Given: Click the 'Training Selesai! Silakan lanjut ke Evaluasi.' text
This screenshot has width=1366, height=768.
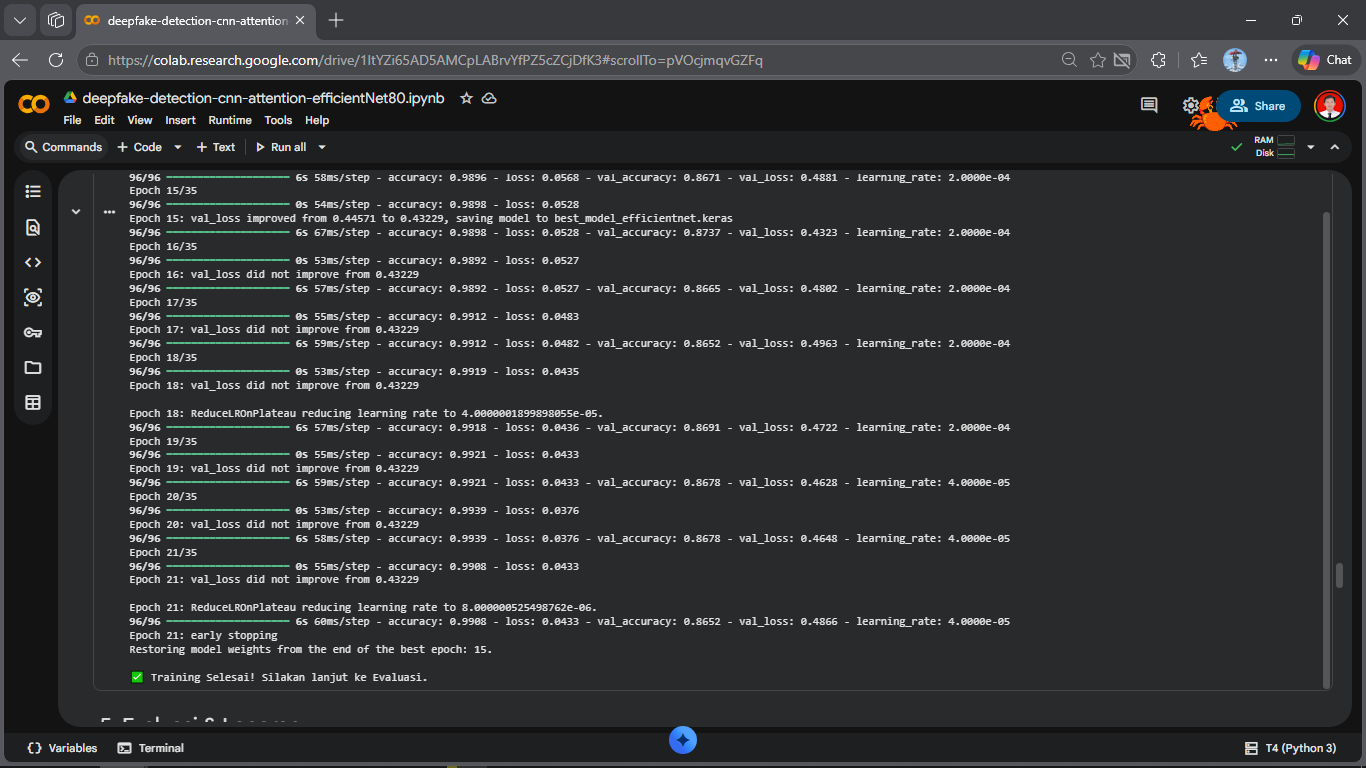Looking at the screenshot, I should 289,677.
